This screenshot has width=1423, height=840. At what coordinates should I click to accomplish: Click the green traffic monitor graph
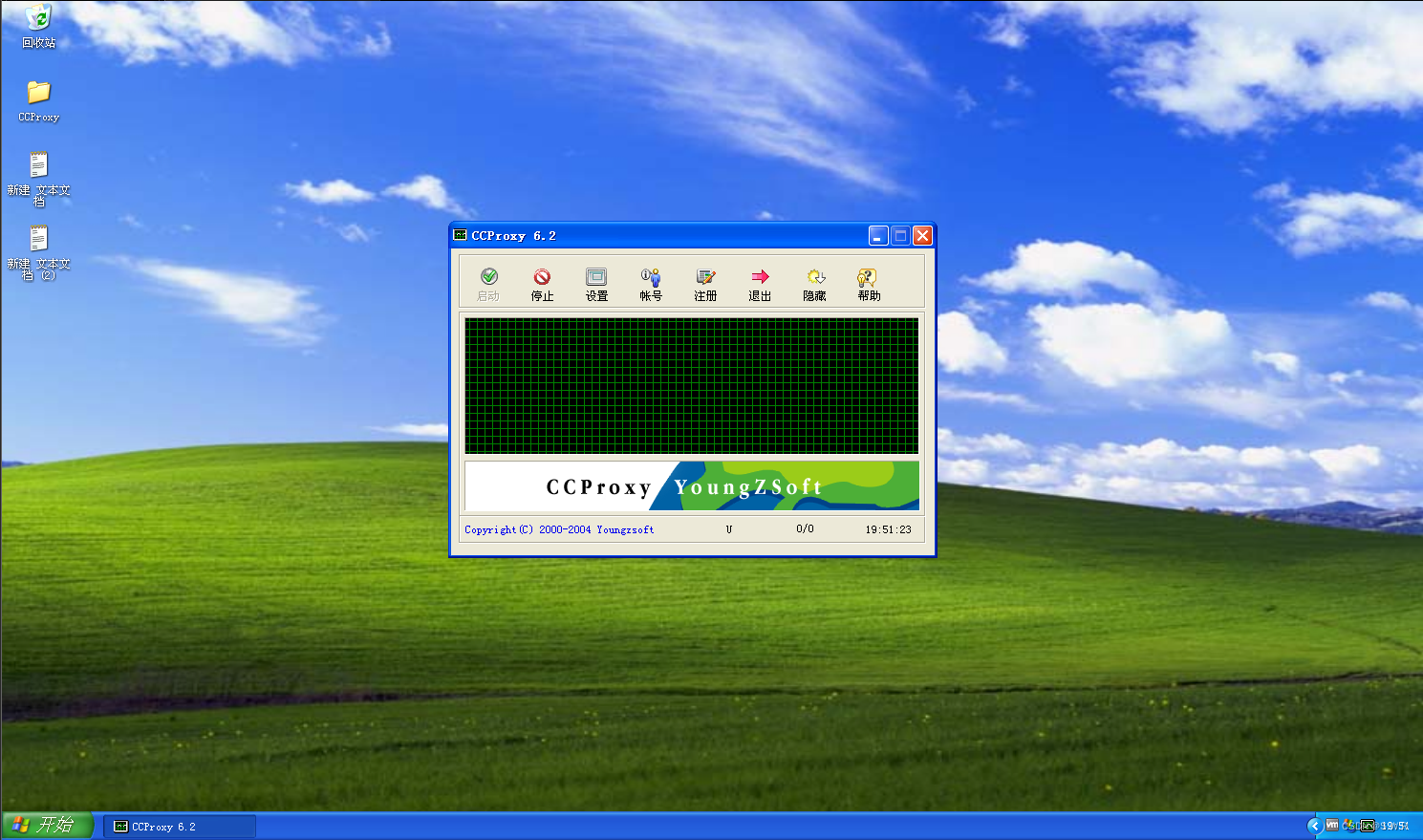692,386
